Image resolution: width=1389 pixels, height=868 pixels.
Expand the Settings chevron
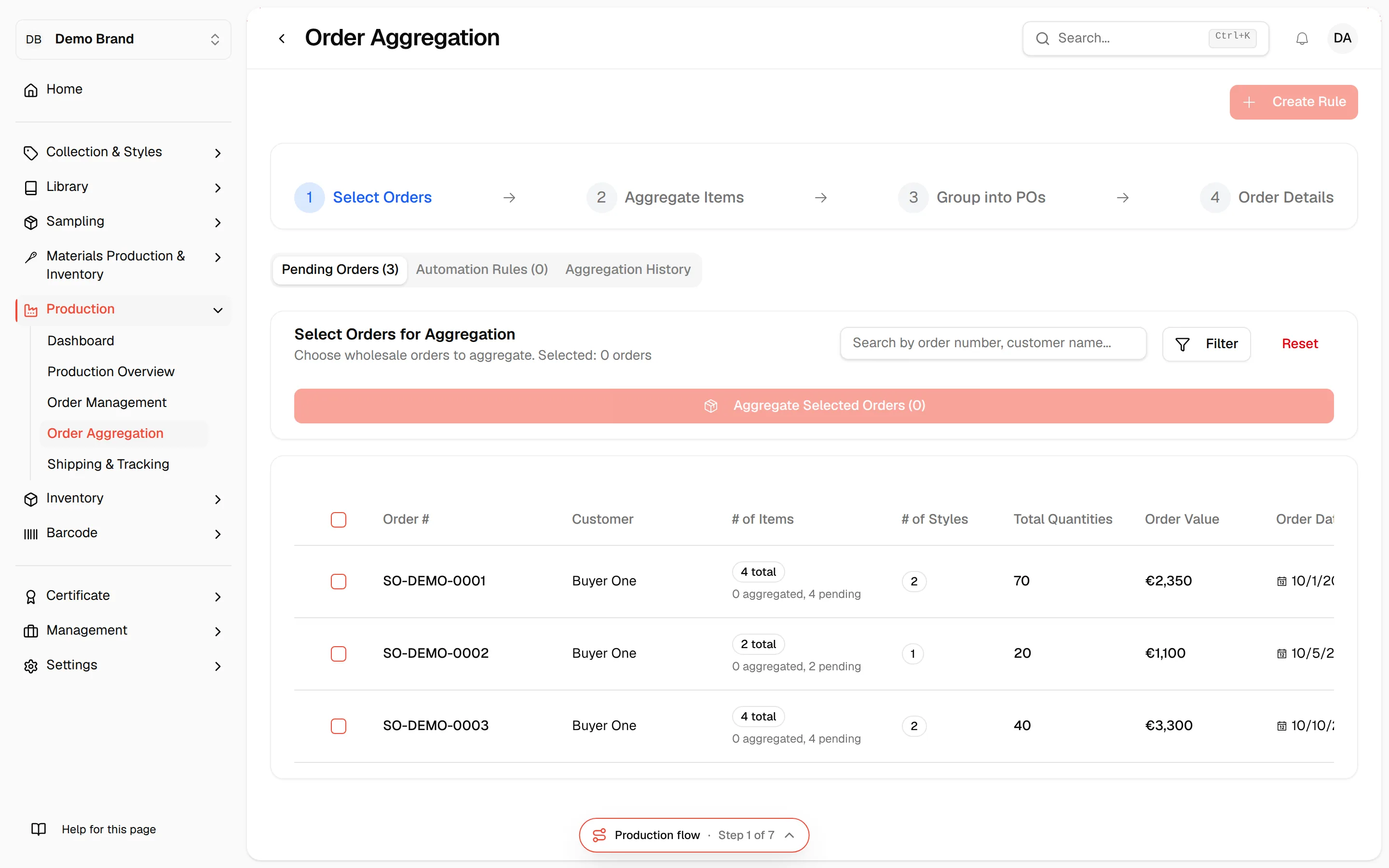218,666
